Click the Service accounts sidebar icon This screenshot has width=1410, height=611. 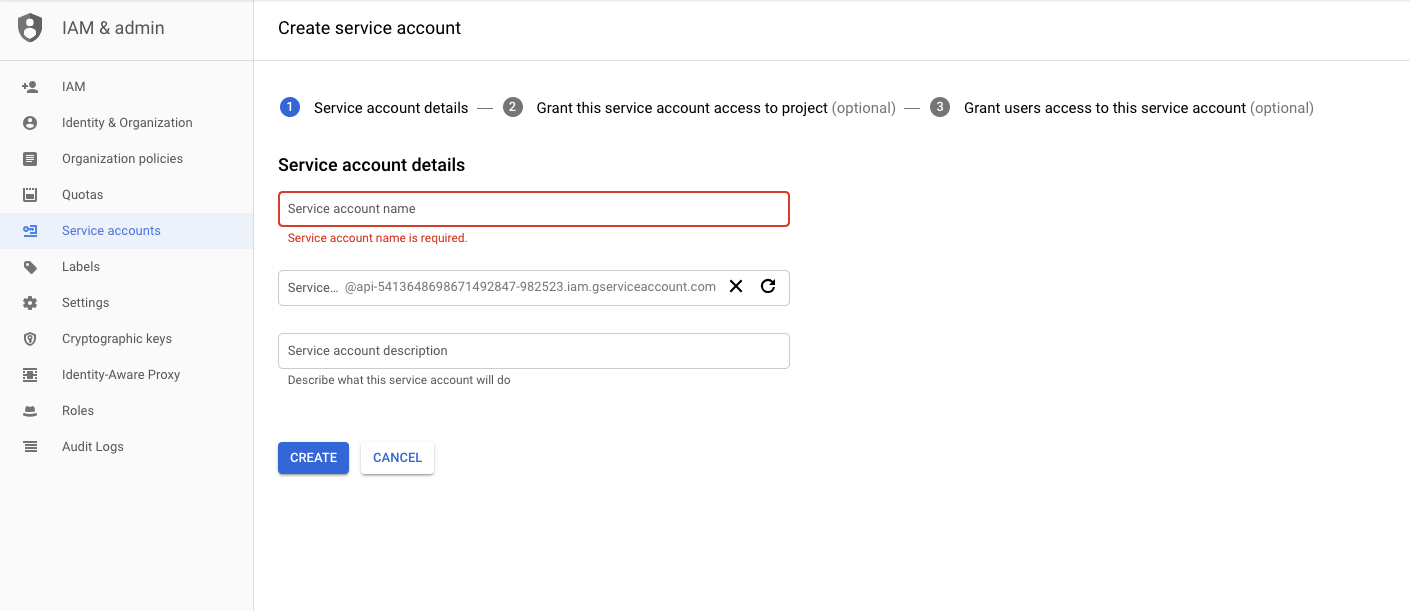(30, 231)
